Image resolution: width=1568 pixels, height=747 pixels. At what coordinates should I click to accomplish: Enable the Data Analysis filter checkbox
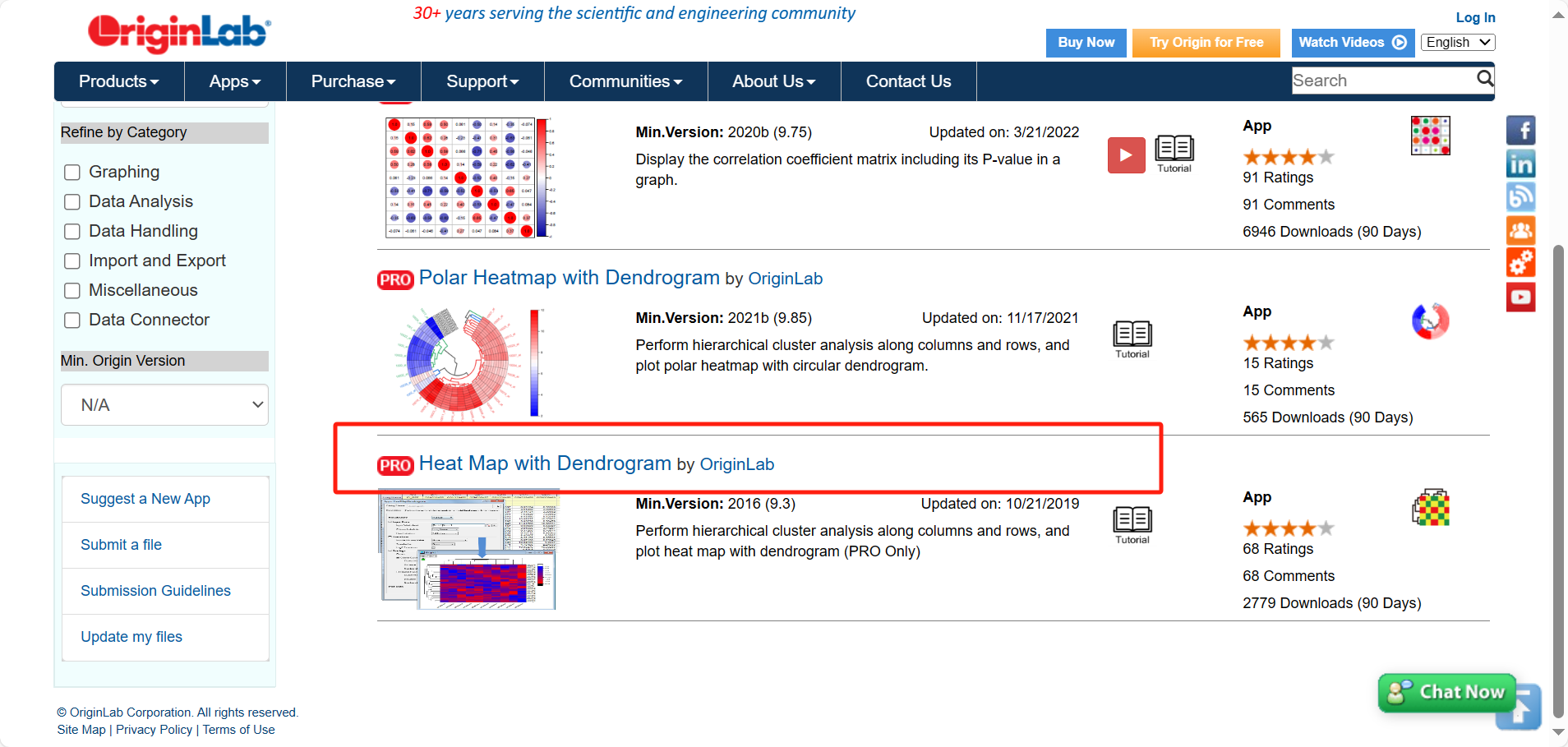[x=72, y=202]
